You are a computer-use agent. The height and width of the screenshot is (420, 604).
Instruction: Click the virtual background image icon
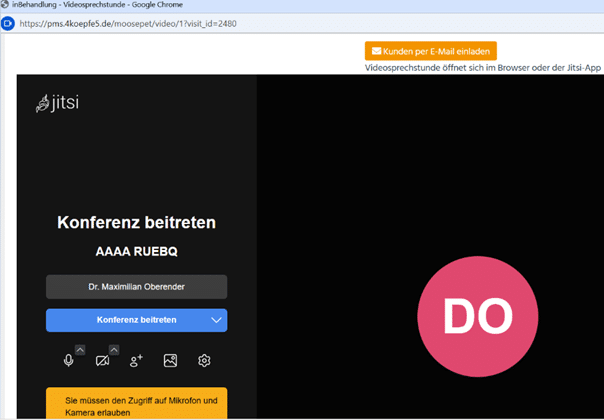tap(170, 360)
